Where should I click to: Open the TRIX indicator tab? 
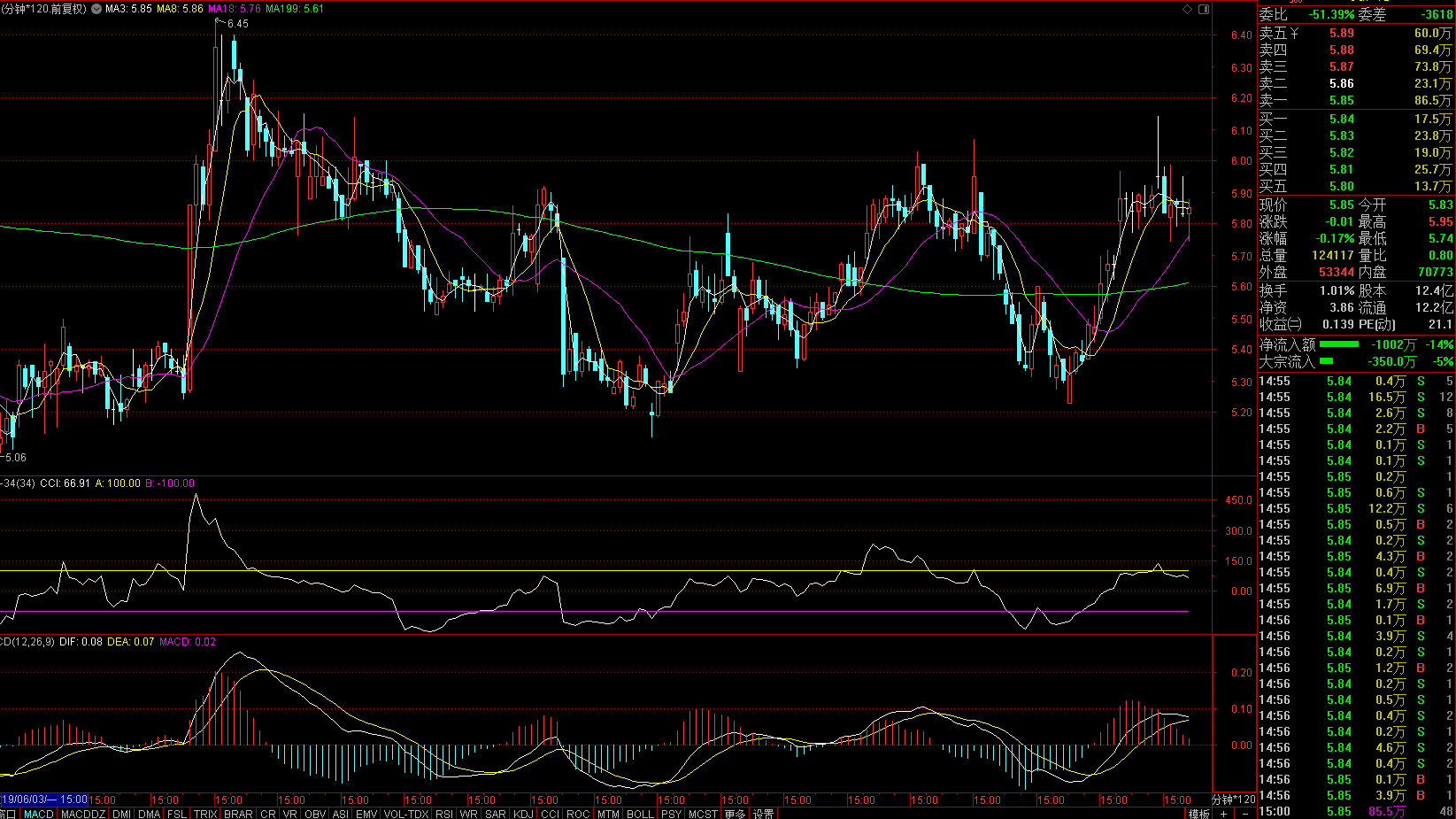[205, 814]
